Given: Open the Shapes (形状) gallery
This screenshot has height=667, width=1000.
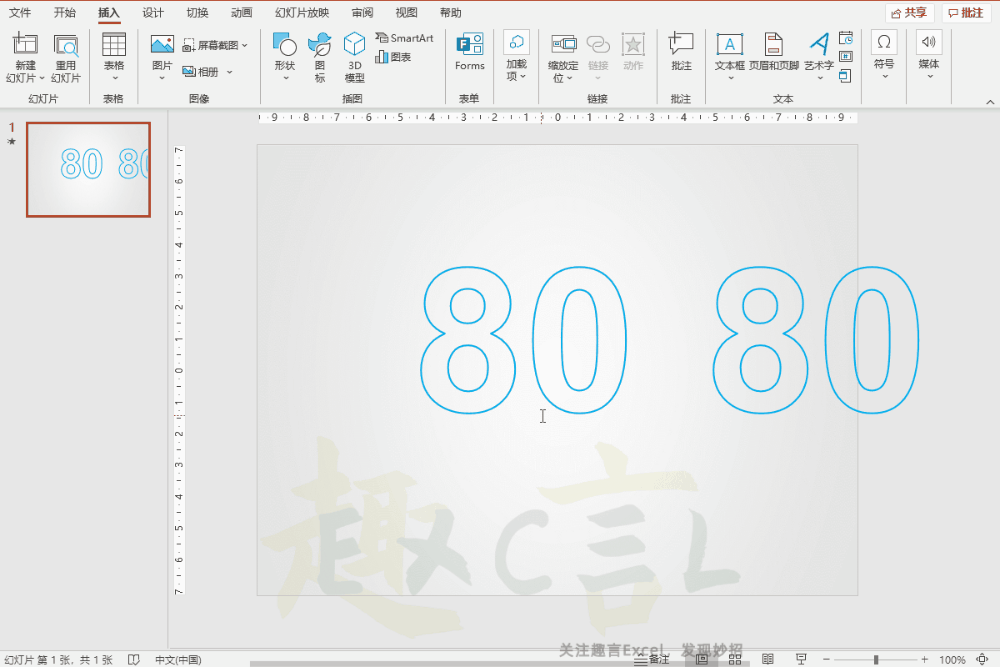Looking at the screenshot, I should 284,45.
